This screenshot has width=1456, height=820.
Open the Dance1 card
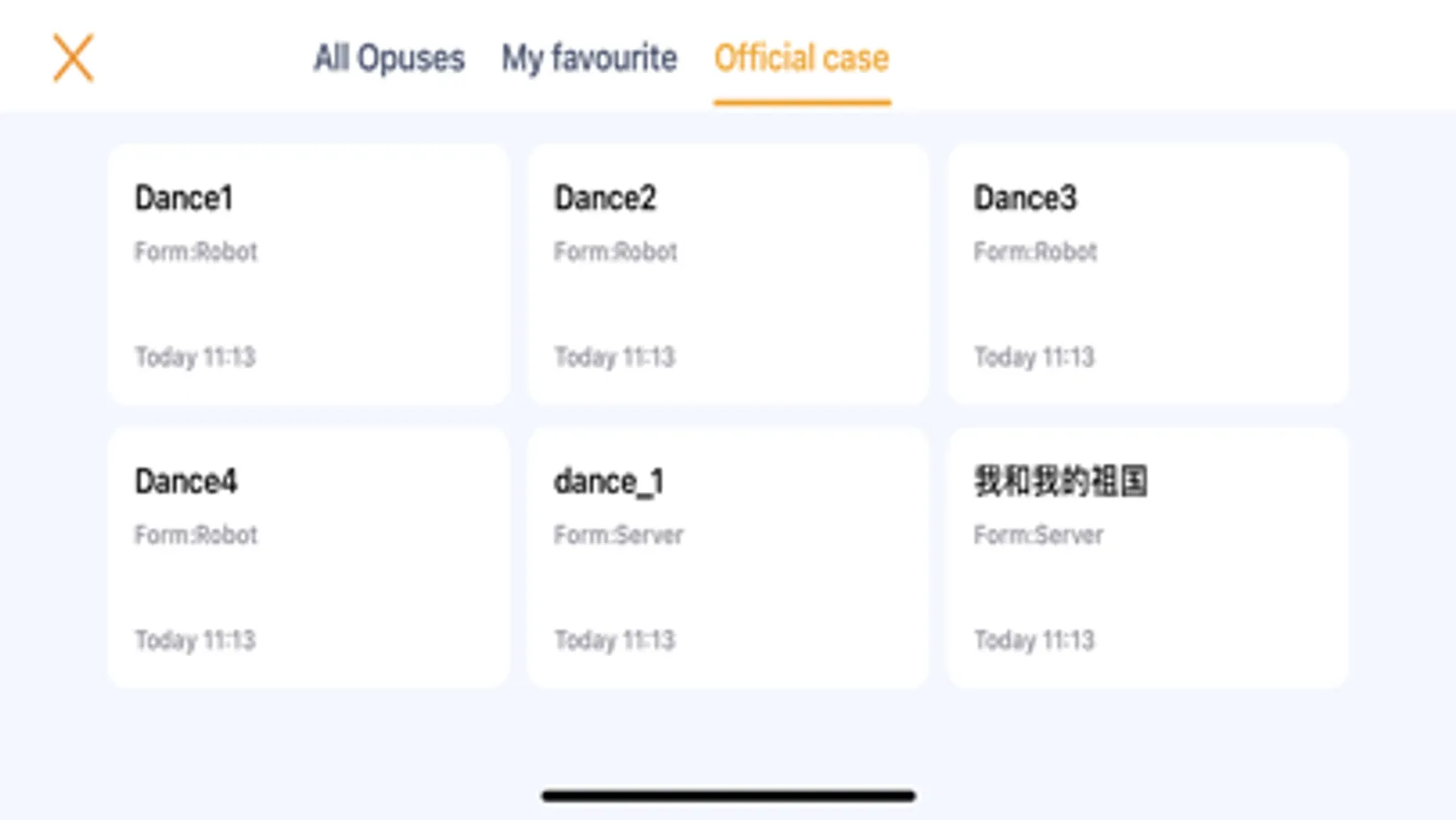(308, 274)
